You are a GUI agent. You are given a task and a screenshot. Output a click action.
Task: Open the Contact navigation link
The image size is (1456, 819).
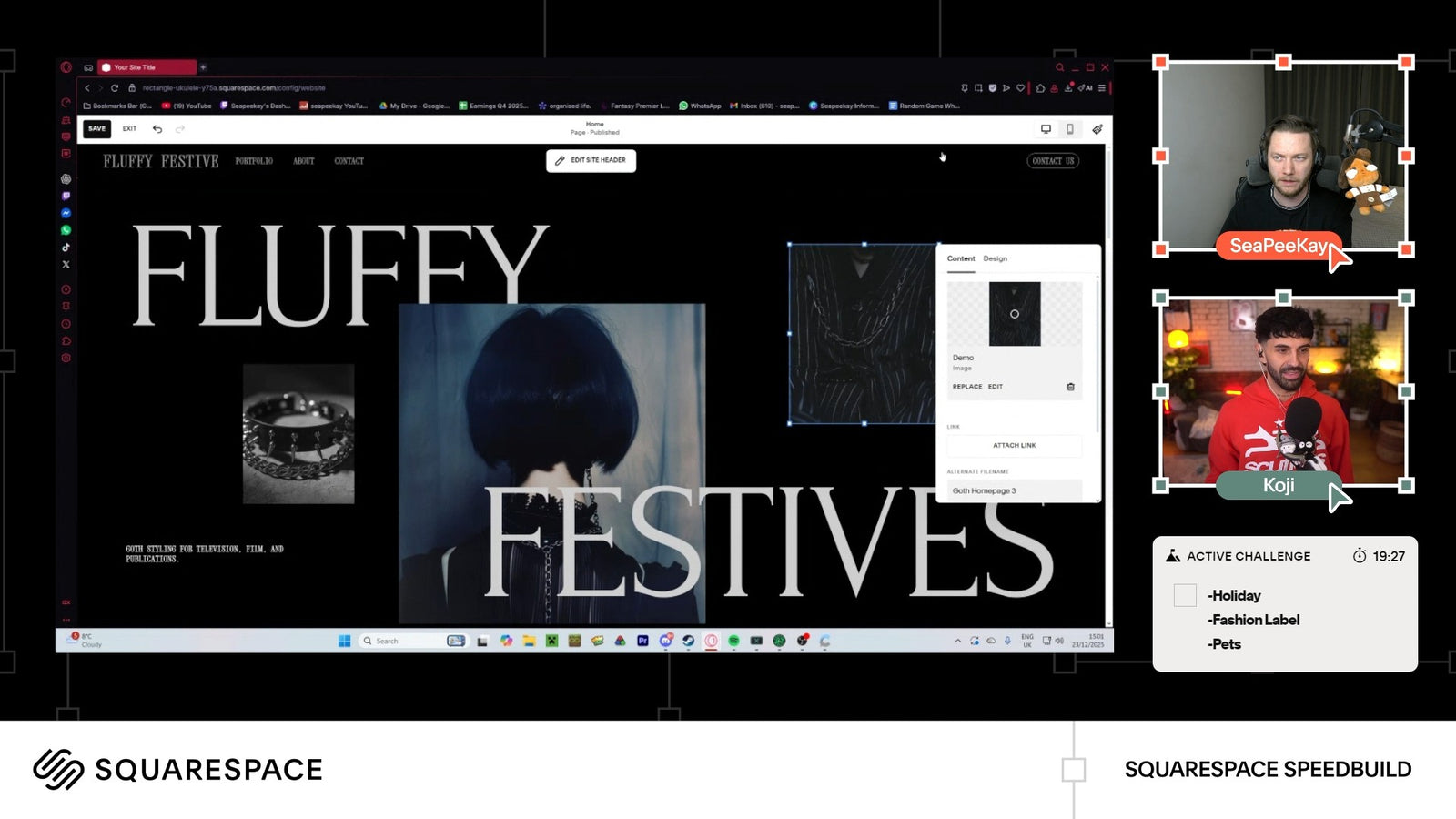[349, 161]
